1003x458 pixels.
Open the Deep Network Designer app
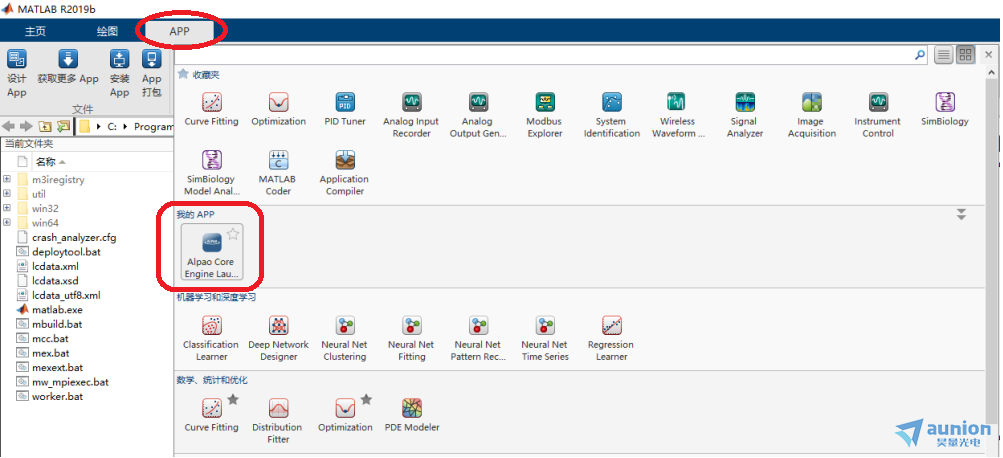[278, 338]
